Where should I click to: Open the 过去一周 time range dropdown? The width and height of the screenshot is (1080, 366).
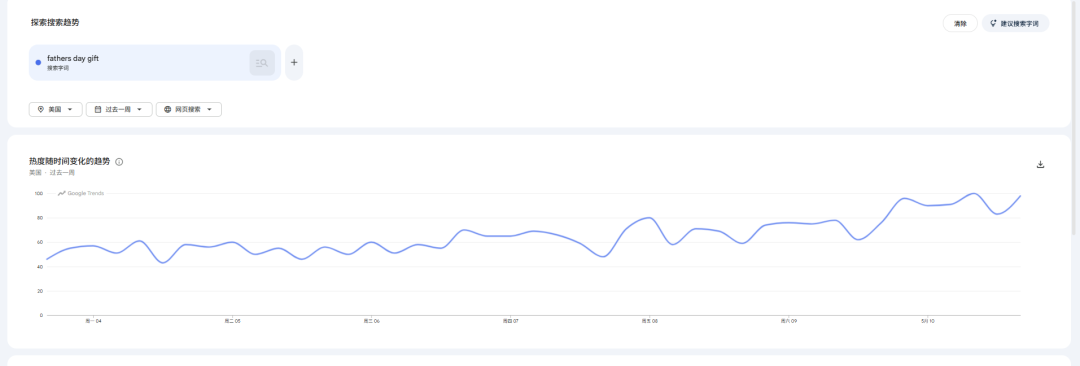tap(119, 110)
